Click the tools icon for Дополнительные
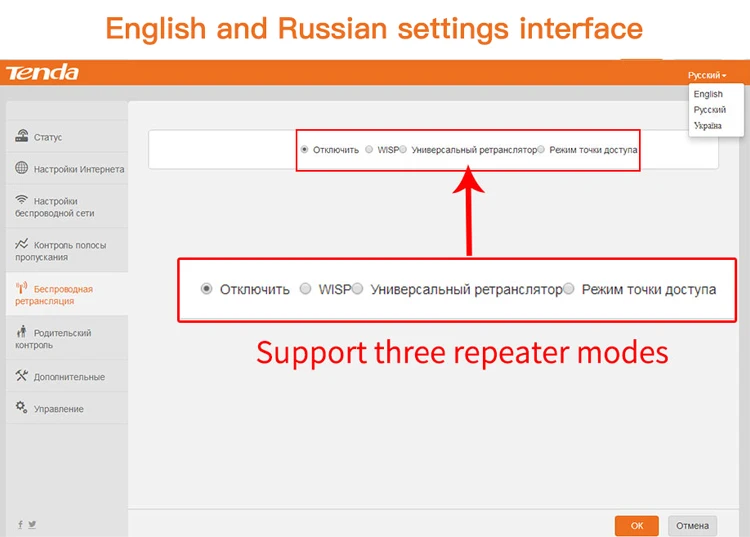This screenshot has height=537, width=750. 22,375
